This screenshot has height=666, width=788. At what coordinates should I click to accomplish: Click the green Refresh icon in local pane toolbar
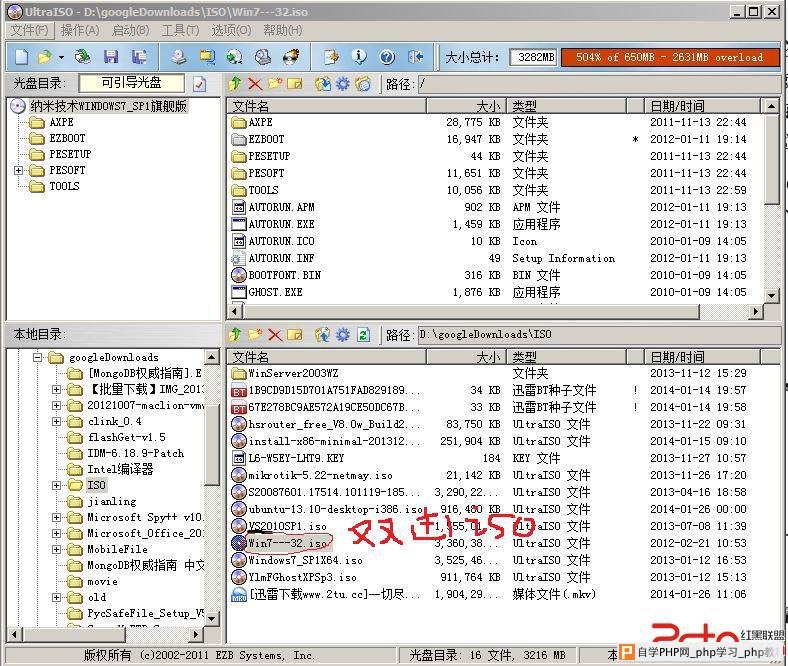click(363, 334)
